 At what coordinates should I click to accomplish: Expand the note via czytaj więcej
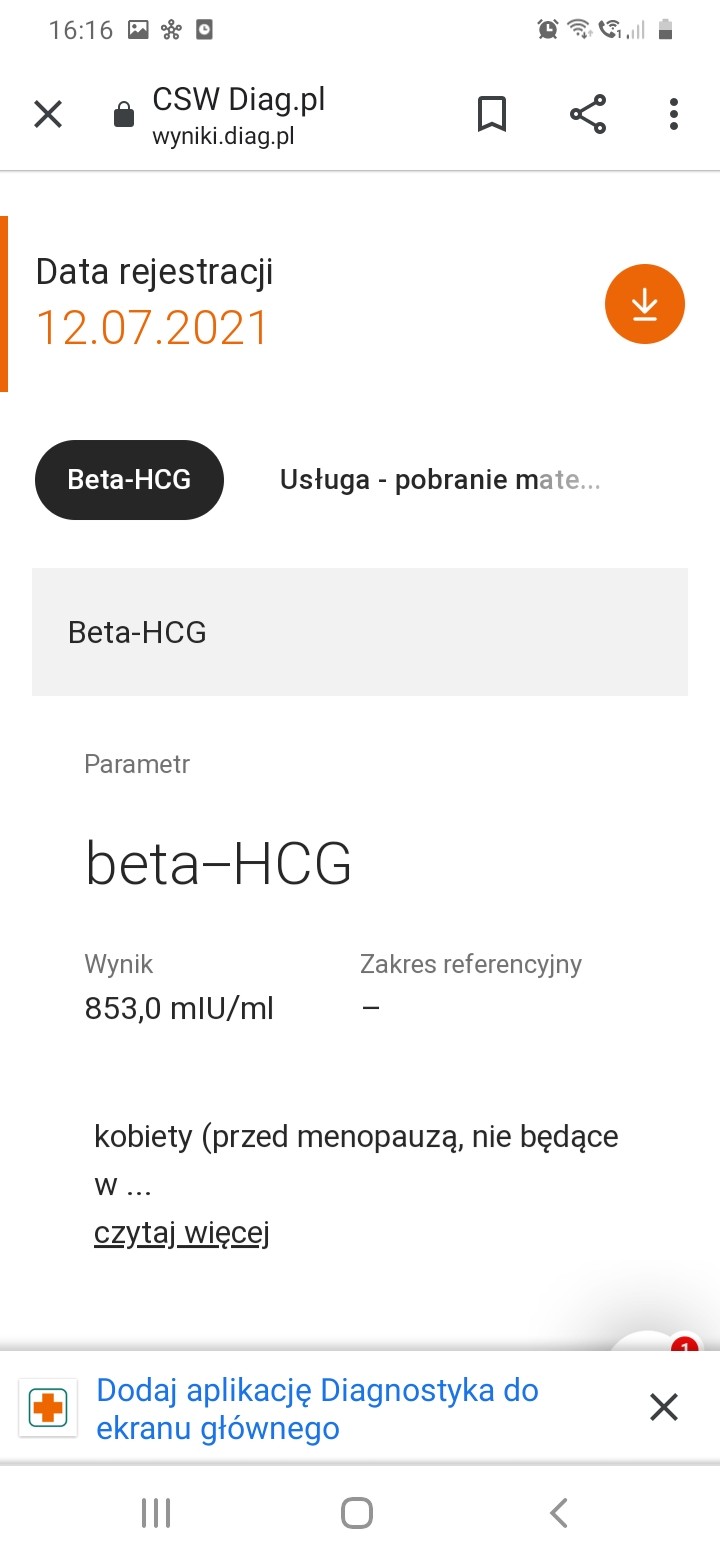point(182,1233)
